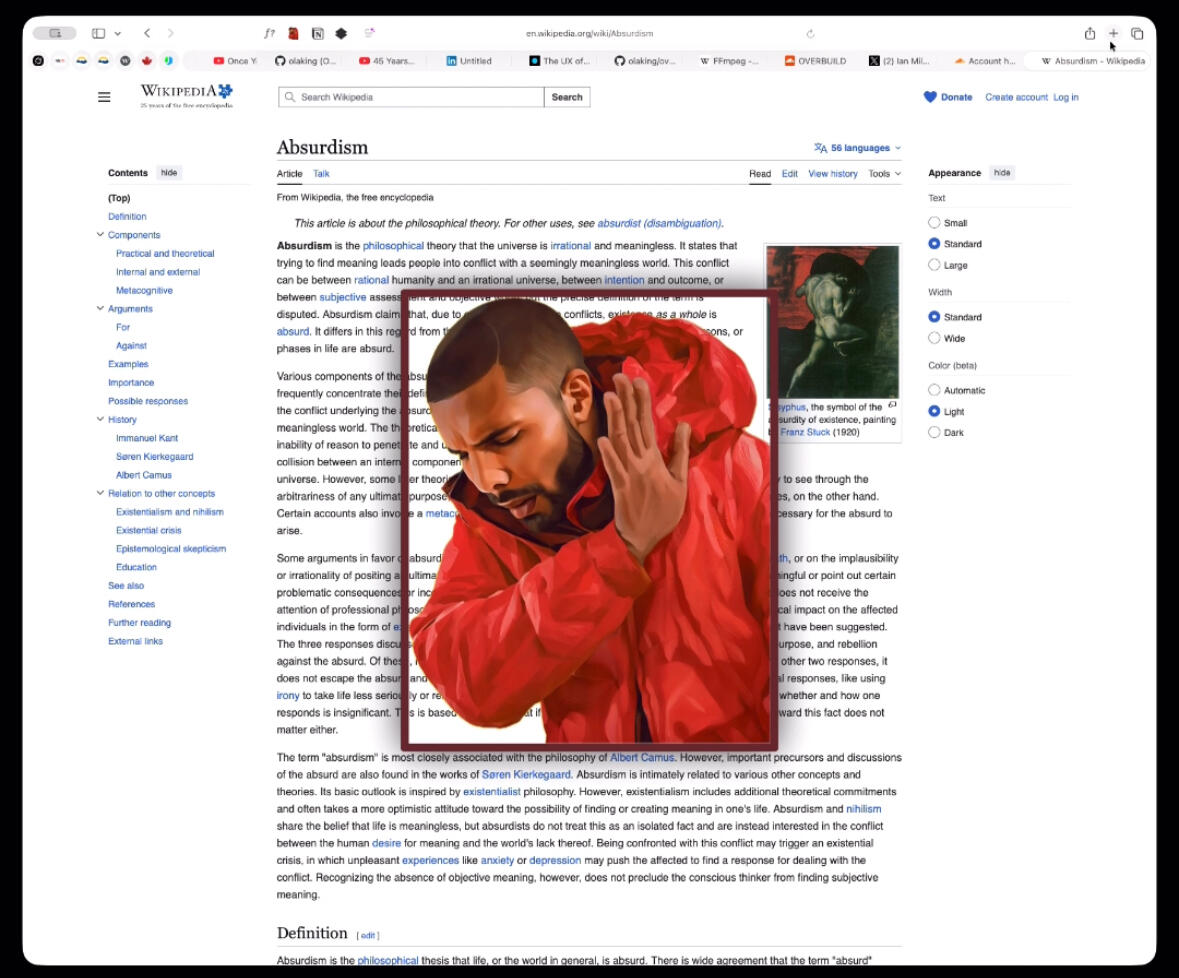The width and height of the screenshot is (1179, 978).
Task: Click the window controls pill in title bar
Action: 55,33
